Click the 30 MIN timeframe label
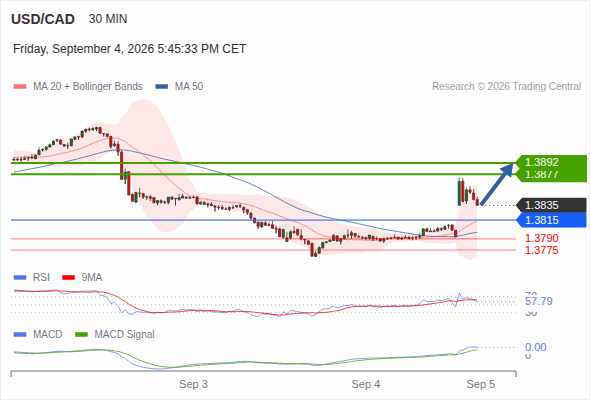The height and width of the screenshot is (400, 590). [108, 19]
